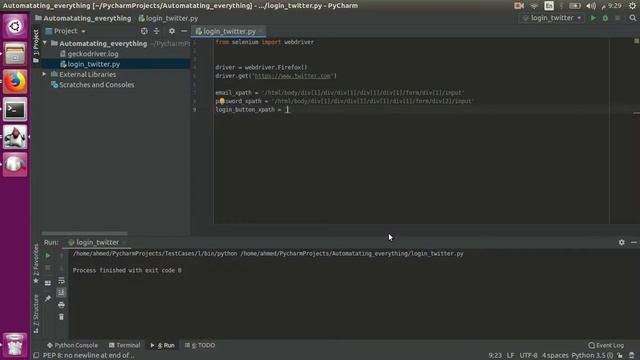Print the Run console output
640x360 pixels.
(61, 305)
